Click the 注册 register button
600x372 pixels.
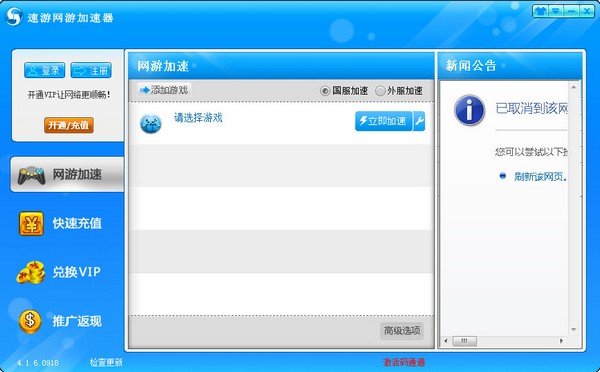tap(91, 70)
